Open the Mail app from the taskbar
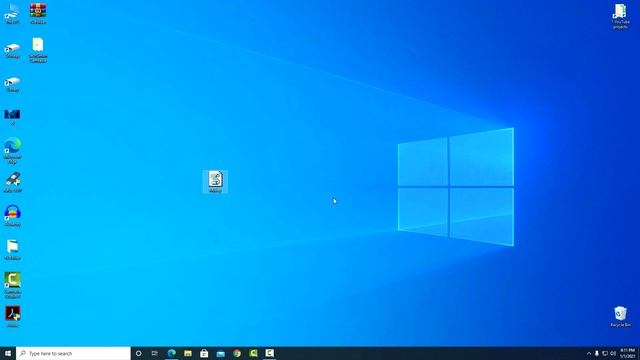Screen dimensions: 640x360 [x=220, y=353]
